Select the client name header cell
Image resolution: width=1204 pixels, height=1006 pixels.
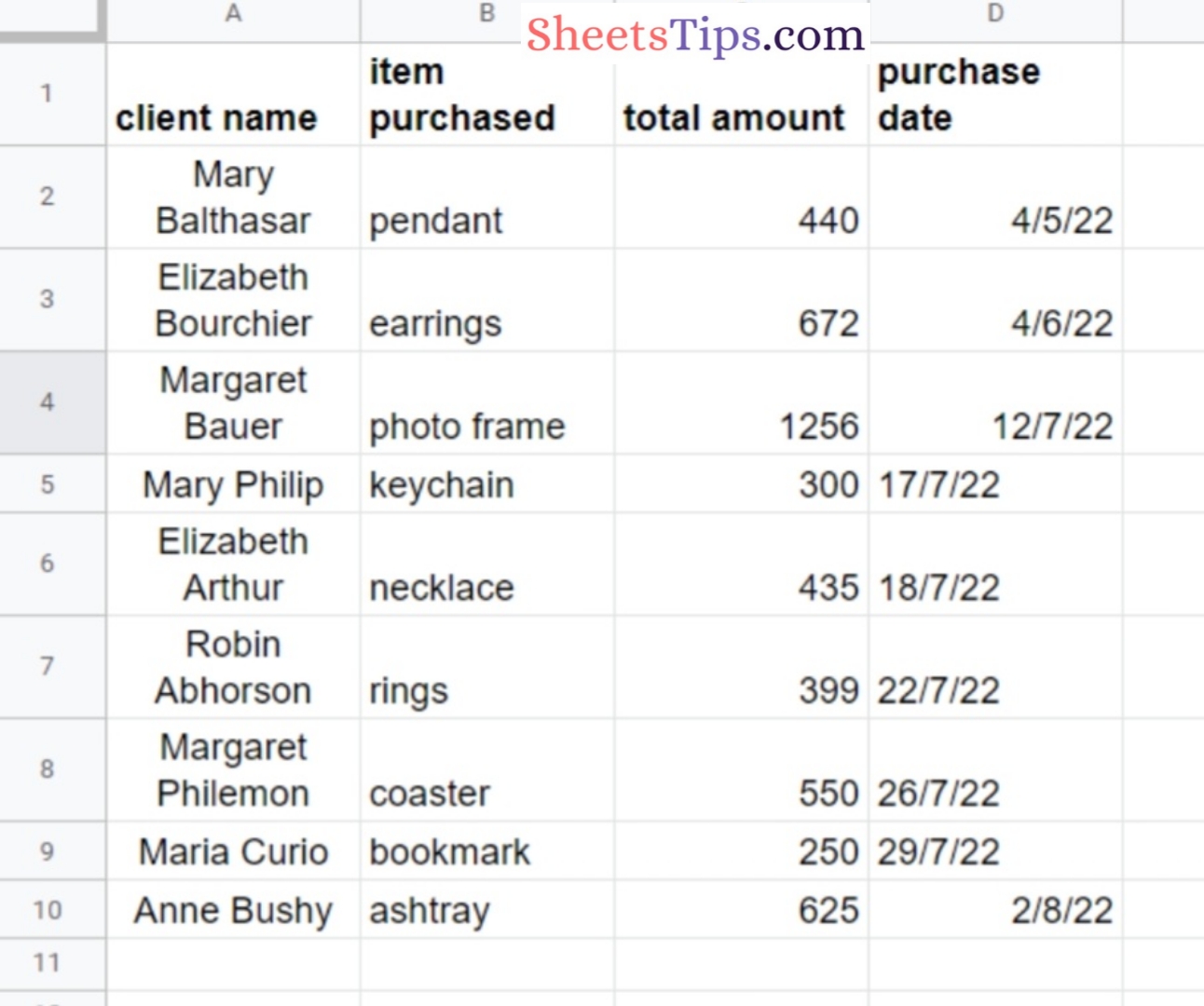pos(232,93)
